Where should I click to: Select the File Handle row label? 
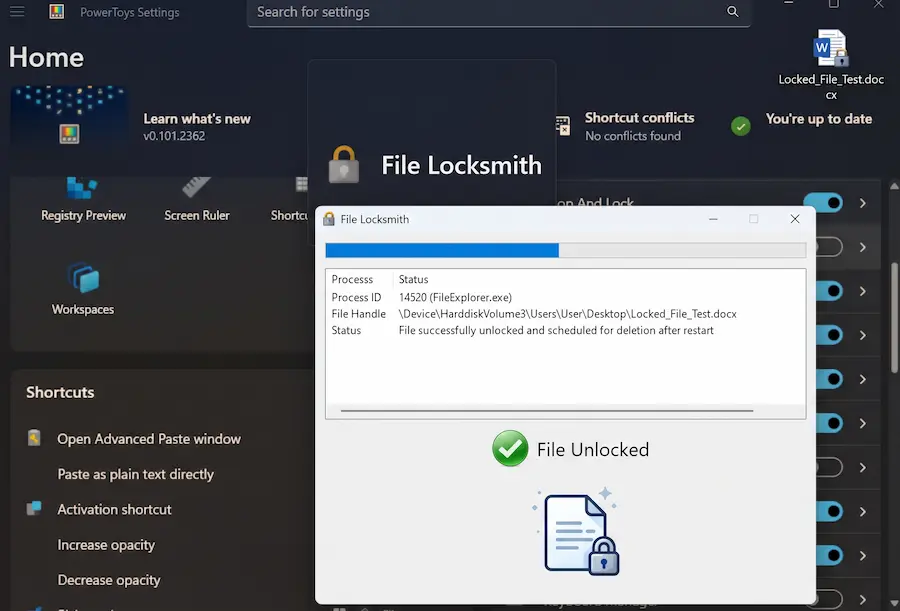click(358, 314)
